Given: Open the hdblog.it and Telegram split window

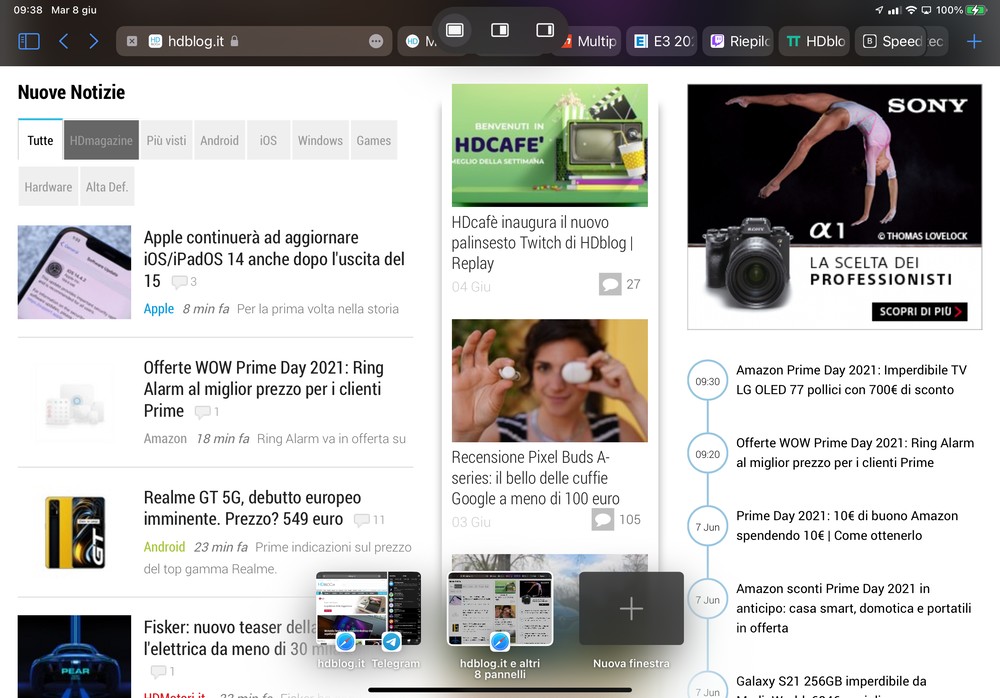Looking at the screenshot, I should [x=369, y=608].
